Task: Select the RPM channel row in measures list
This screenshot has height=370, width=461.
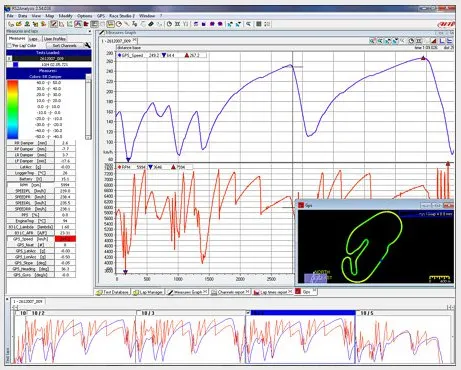Action: coord(41,185)
